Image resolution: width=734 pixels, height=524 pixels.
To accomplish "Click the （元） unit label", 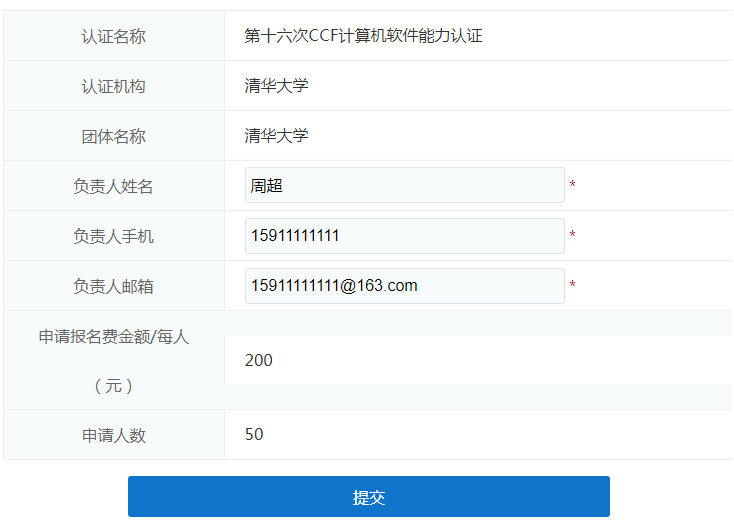I will (x=114, y=386).
